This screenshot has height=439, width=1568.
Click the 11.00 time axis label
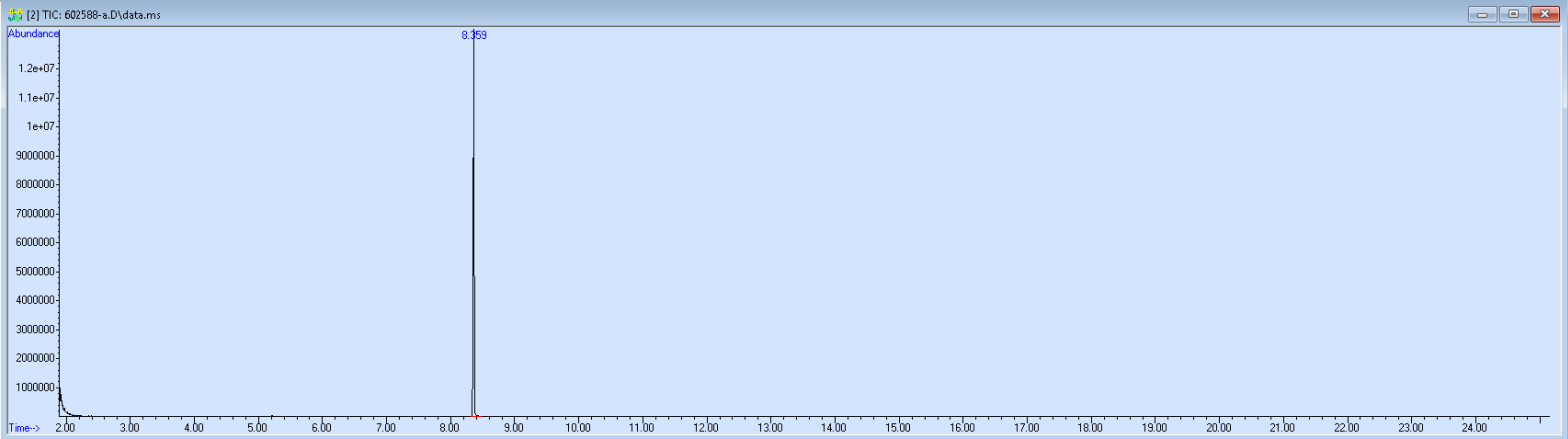coord(642,428)
